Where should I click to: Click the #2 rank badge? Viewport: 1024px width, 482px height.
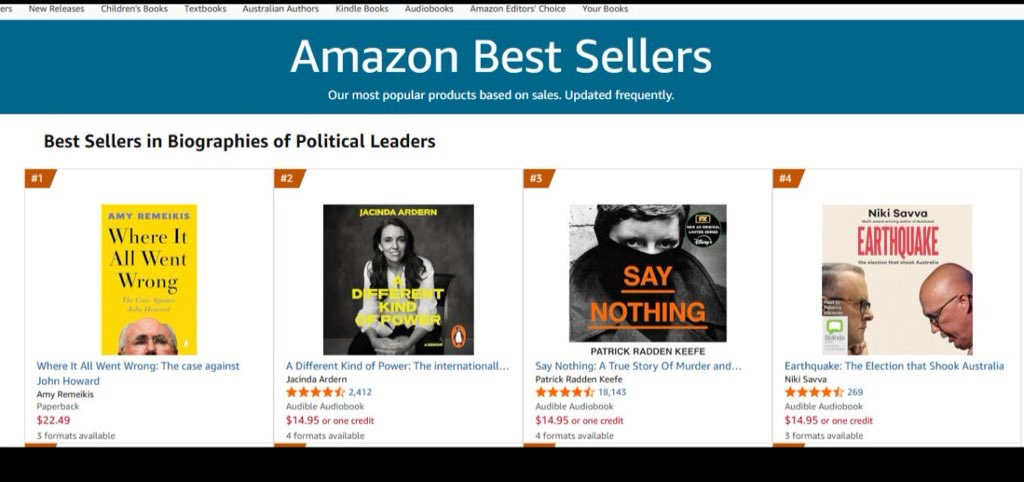288,179
